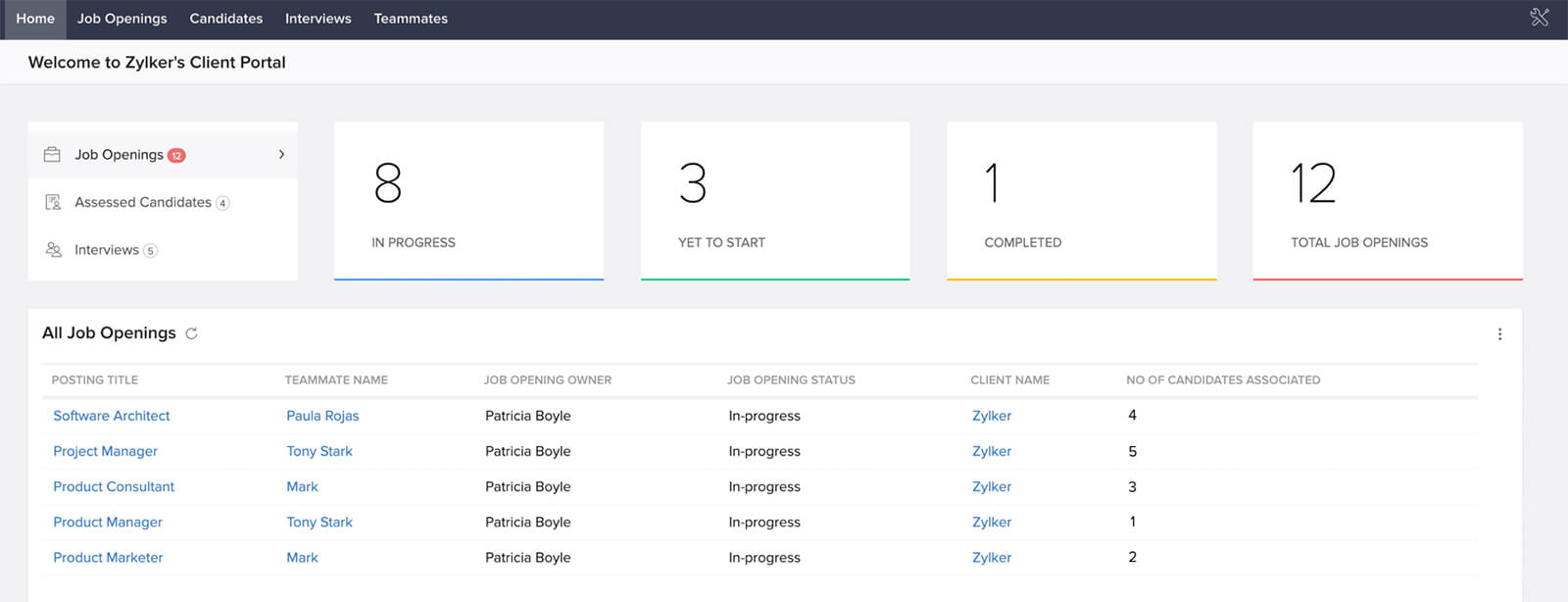Click the Interviews people icon
Image resolution: width=1568 pixels, height=602 pixels.
point(53,250)
